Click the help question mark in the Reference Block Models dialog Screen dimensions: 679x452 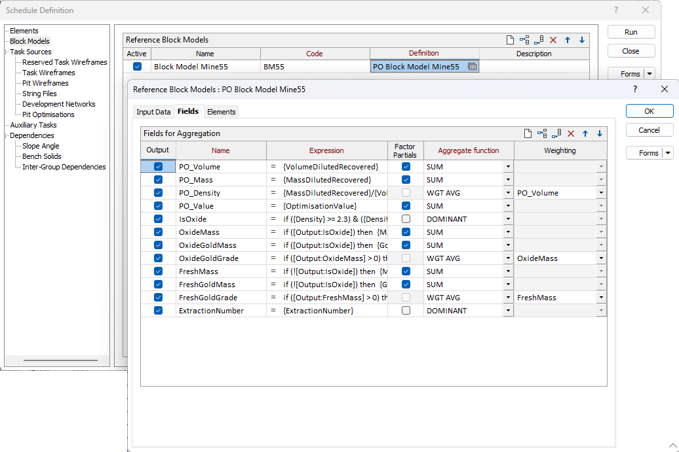tap(635, 89)
